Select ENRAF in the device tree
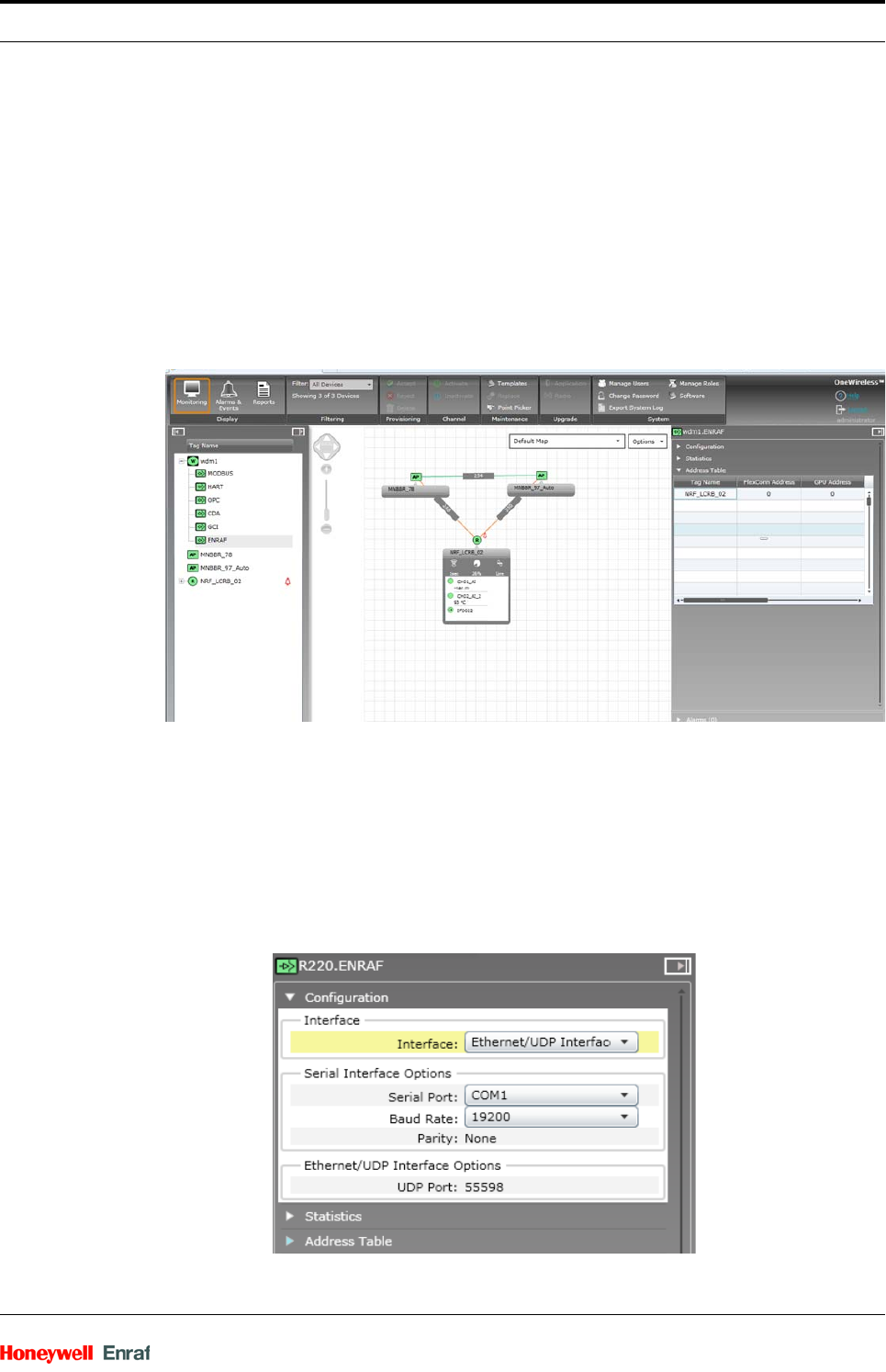Viewport: 886px width, 1372px height. [x=211, y=540]
